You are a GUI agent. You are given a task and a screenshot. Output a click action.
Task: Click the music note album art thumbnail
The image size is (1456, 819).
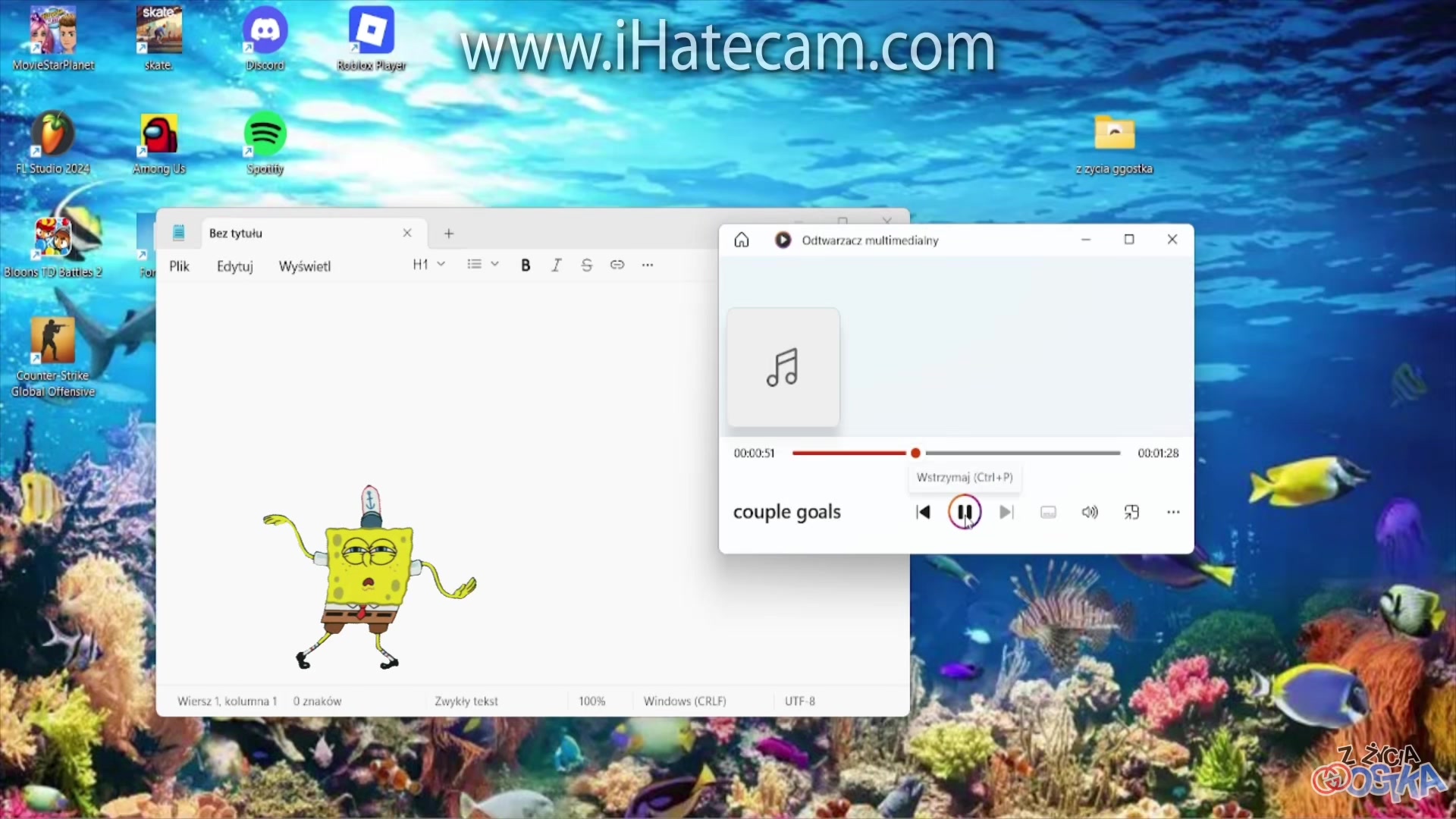783,367
